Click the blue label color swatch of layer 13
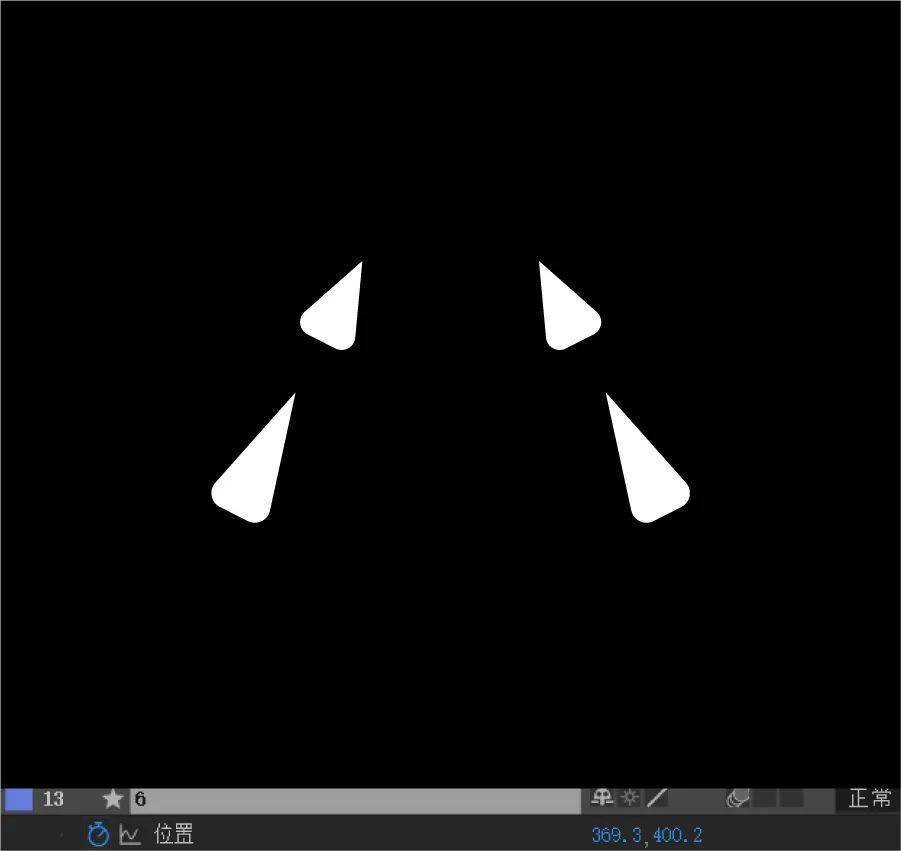Image resolution: width=901 pixels, height=851 pixels. coord(18,799)
